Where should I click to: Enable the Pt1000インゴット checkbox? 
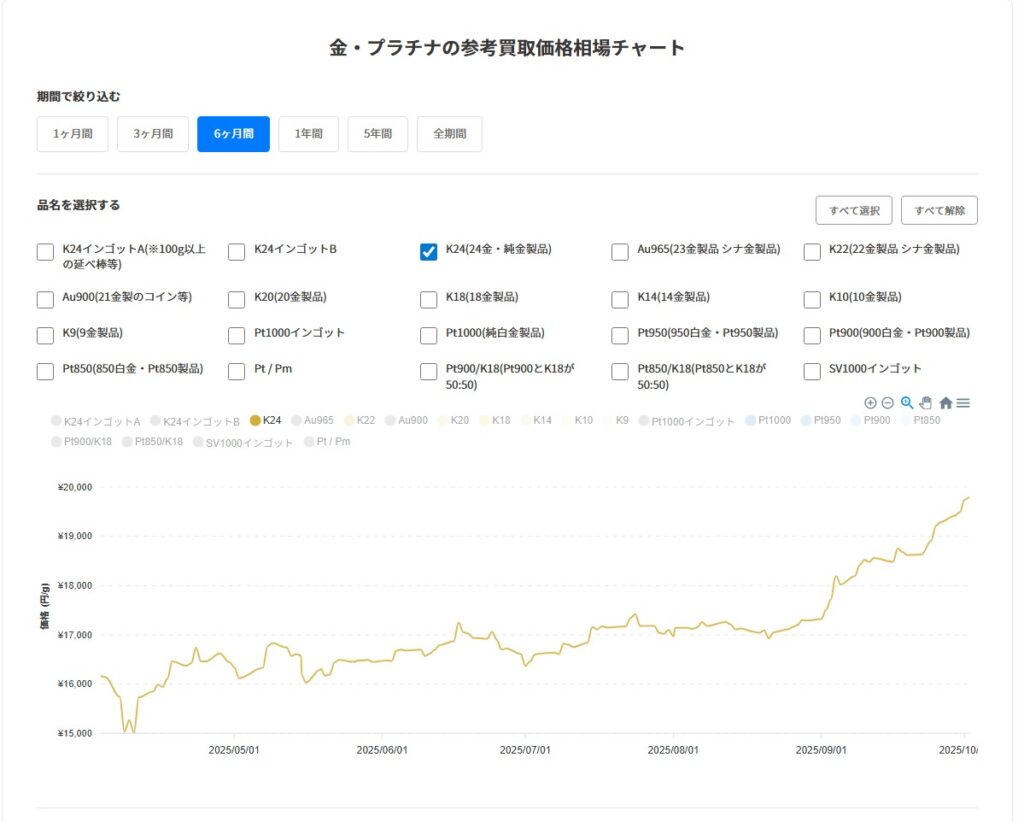(237, 335)
